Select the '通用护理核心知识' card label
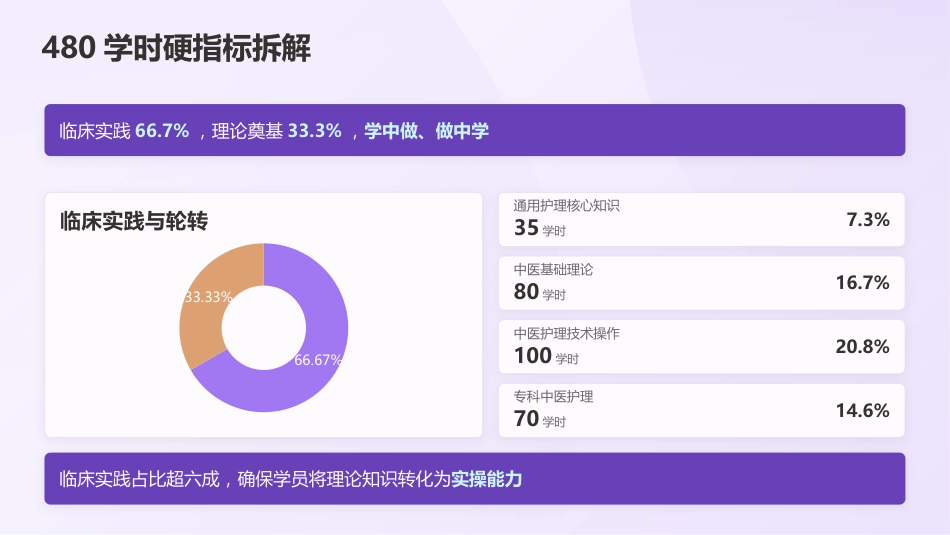The height and width of the screenshot is (535, 950). [x=566, y=205]
